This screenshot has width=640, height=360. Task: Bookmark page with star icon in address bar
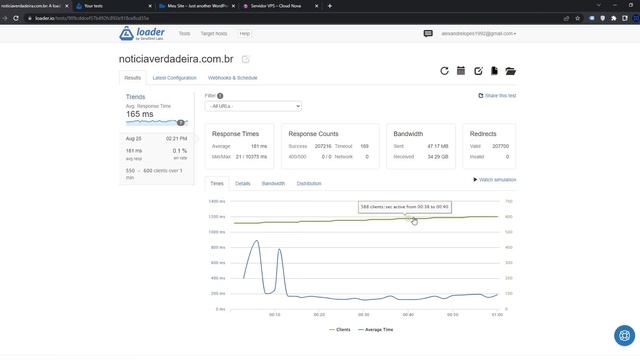tap(577, 18)
